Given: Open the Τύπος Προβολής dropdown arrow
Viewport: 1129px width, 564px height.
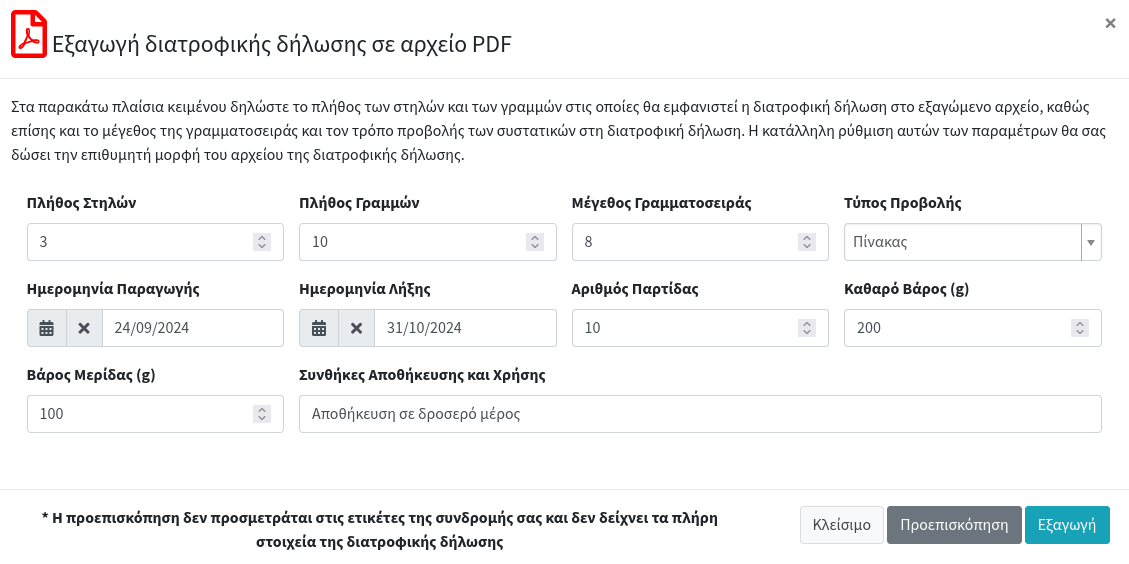Looking at the screenshot, I should click(x=1091, y=242).
